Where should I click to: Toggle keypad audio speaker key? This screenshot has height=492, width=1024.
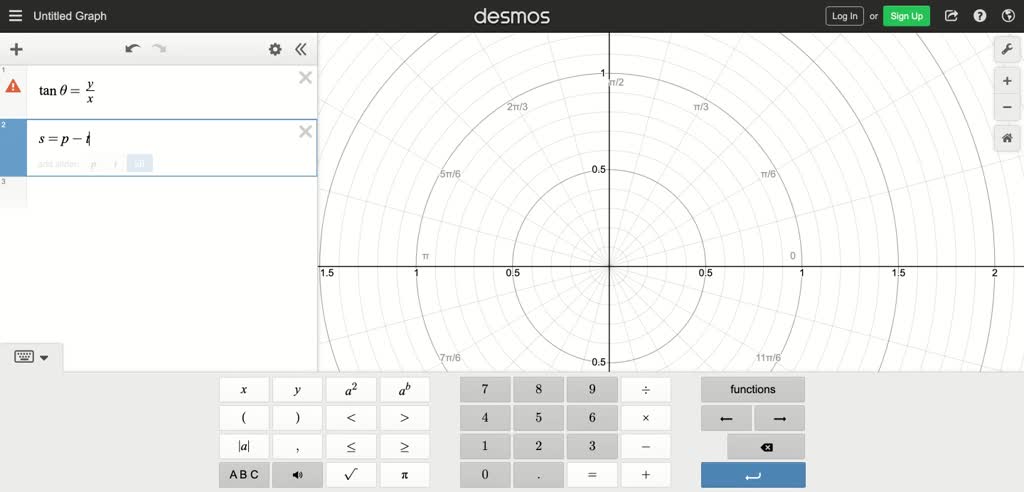tap(297, 475)
